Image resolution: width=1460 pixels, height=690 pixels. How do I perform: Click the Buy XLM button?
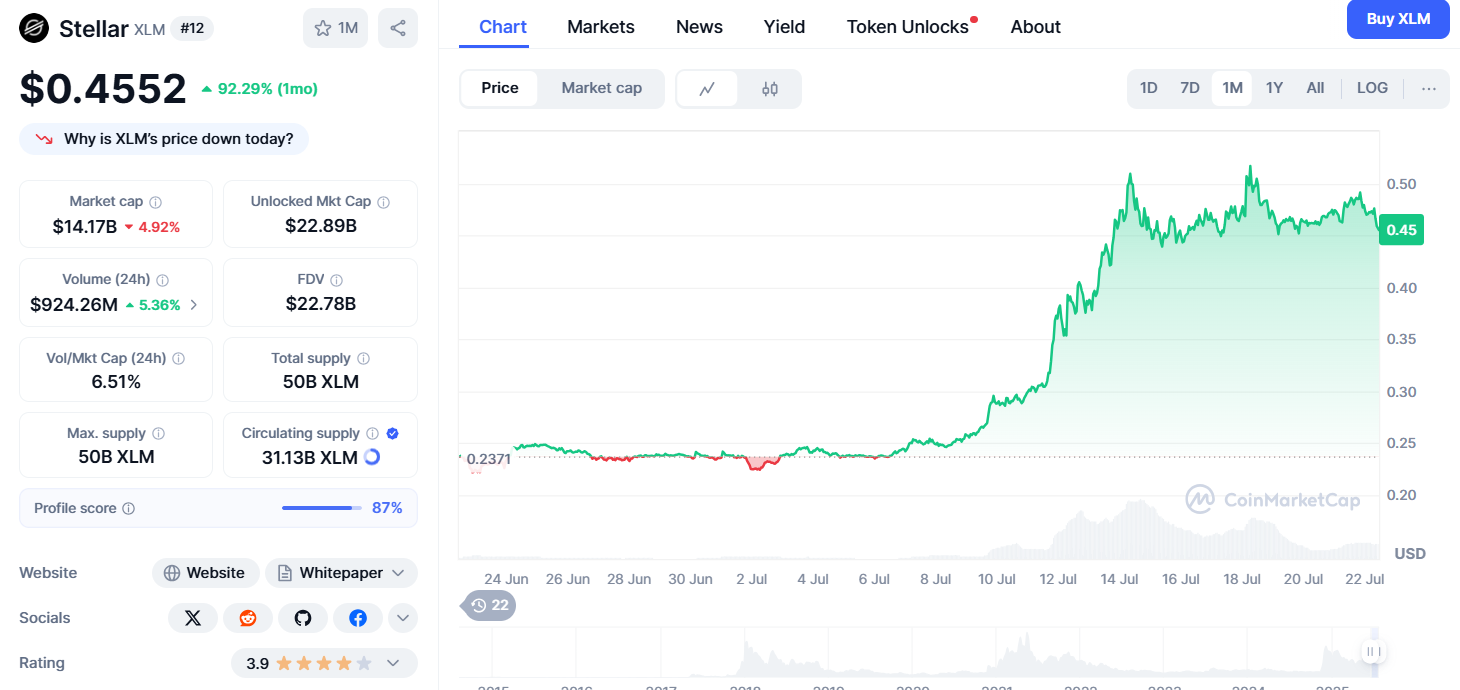(1398, 19)
